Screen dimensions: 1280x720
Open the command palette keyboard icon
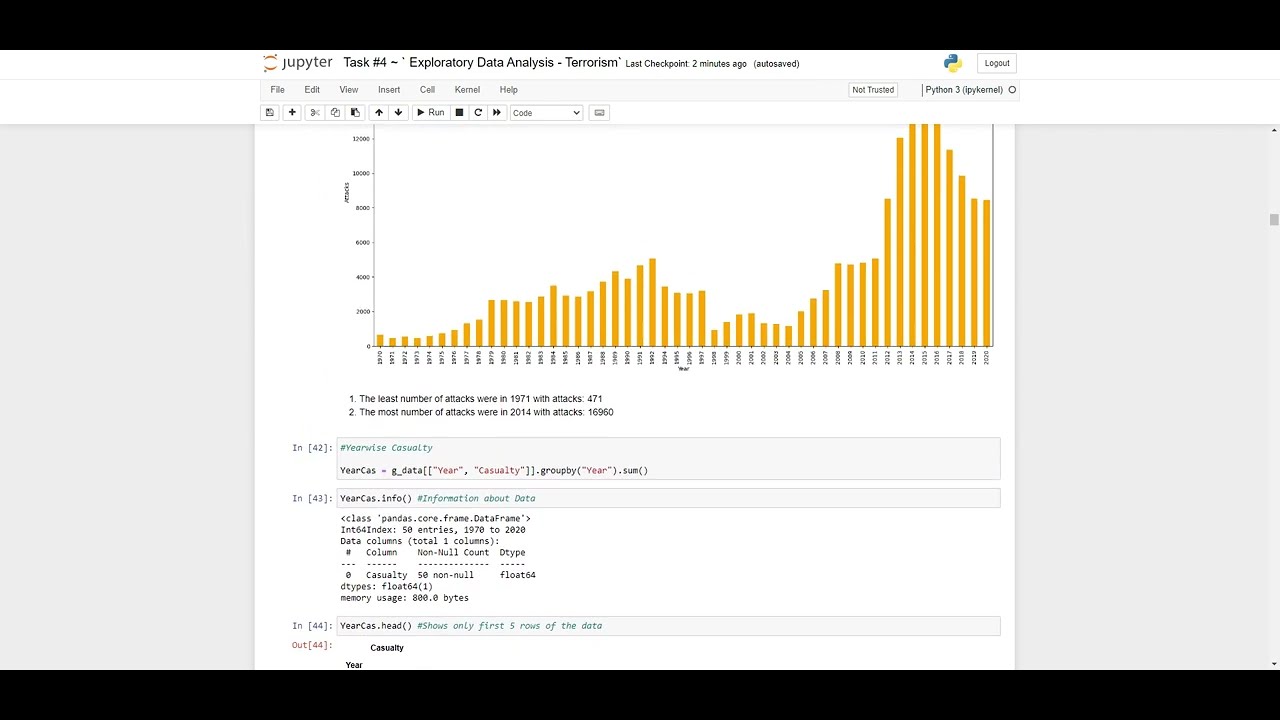coord(600,113)
